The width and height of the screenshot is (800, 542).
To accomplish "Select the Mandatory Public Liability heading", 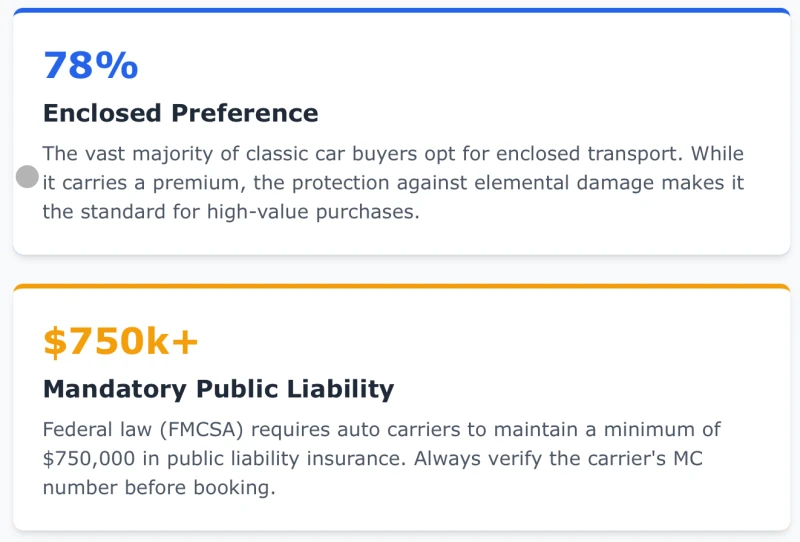I will click(218, 389).
